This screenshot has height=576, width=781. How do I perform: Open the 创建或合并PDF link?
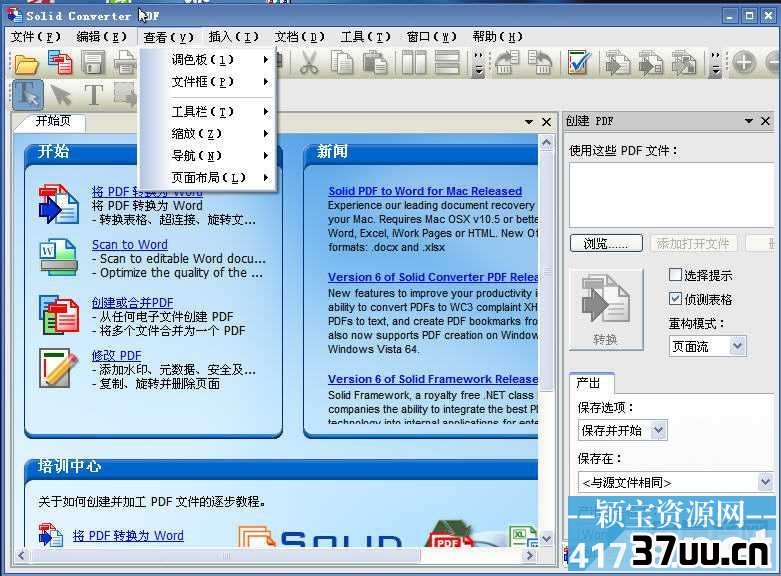point(132,302)
